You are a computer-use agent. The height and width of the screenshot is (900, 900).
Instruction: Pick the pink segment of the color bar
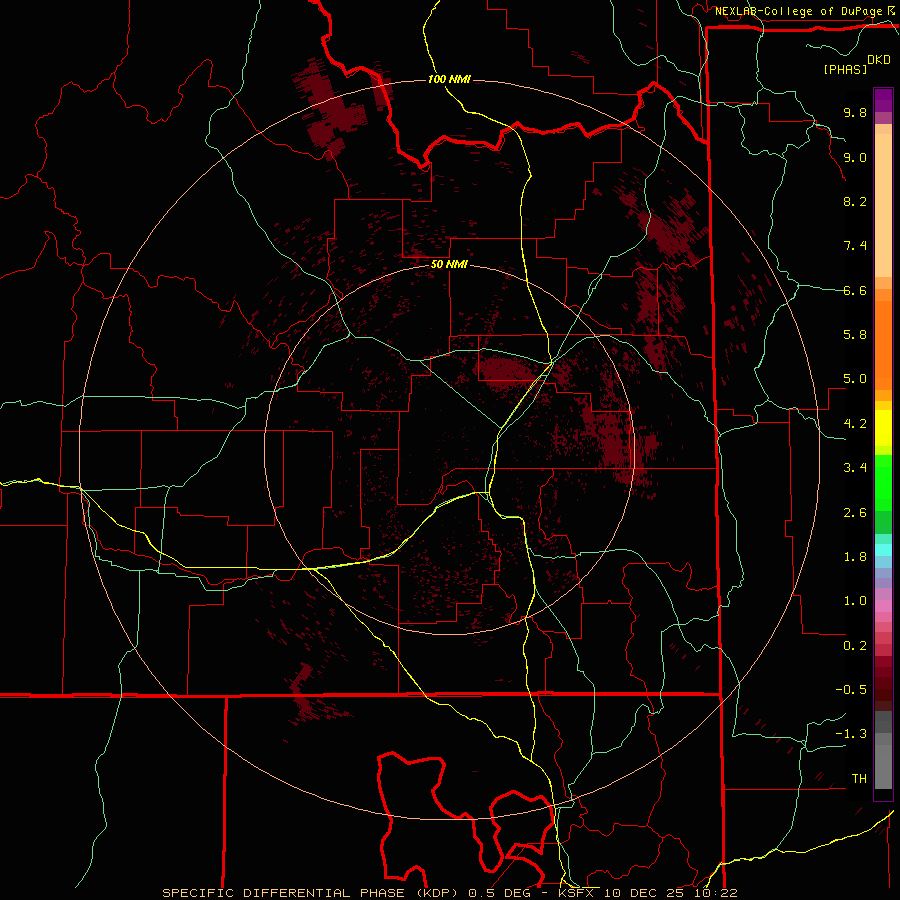[883, 606]
